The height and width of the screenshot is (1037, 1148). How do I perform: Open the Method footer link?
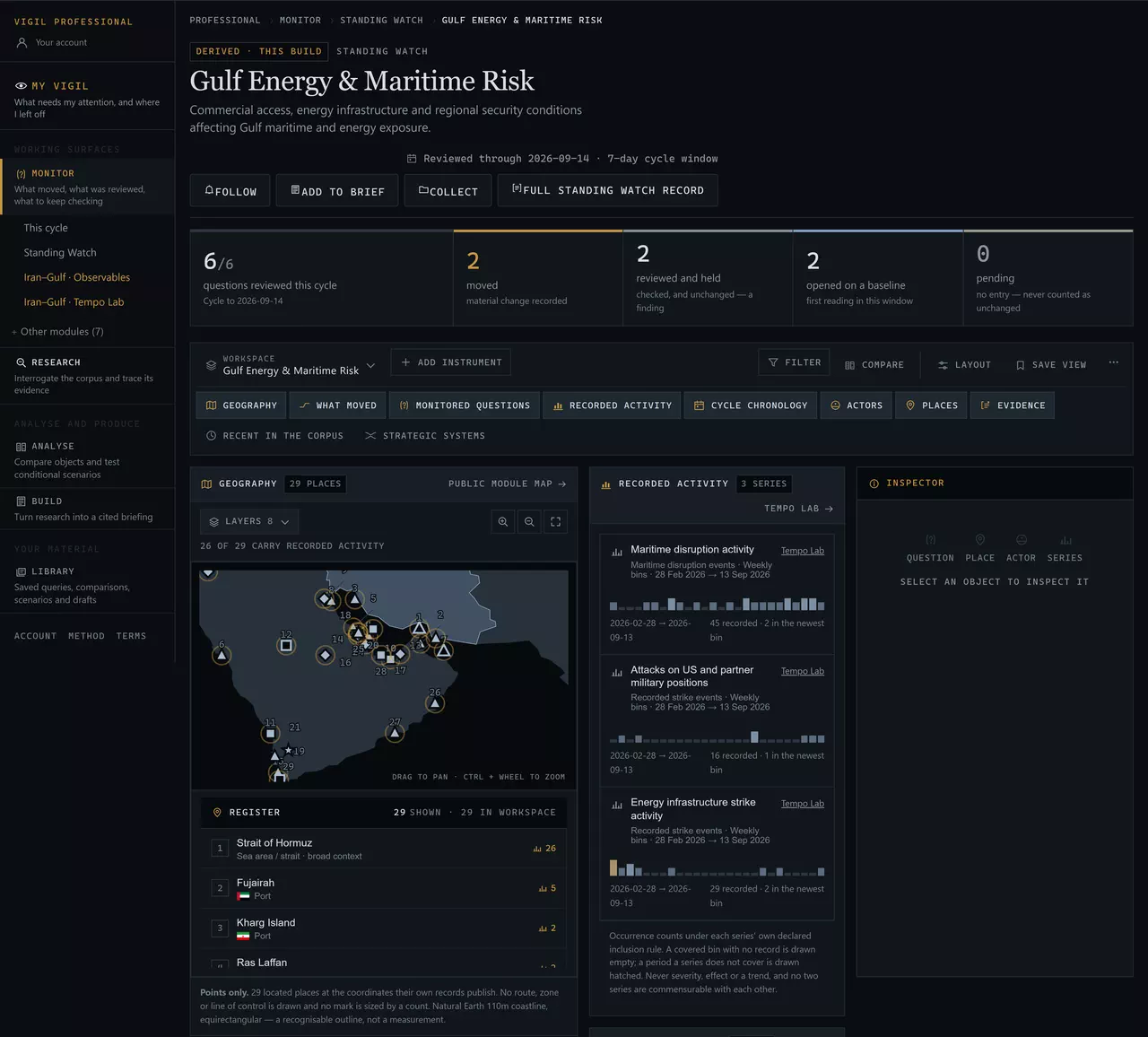pyautogui.click(x=86, y=636)
